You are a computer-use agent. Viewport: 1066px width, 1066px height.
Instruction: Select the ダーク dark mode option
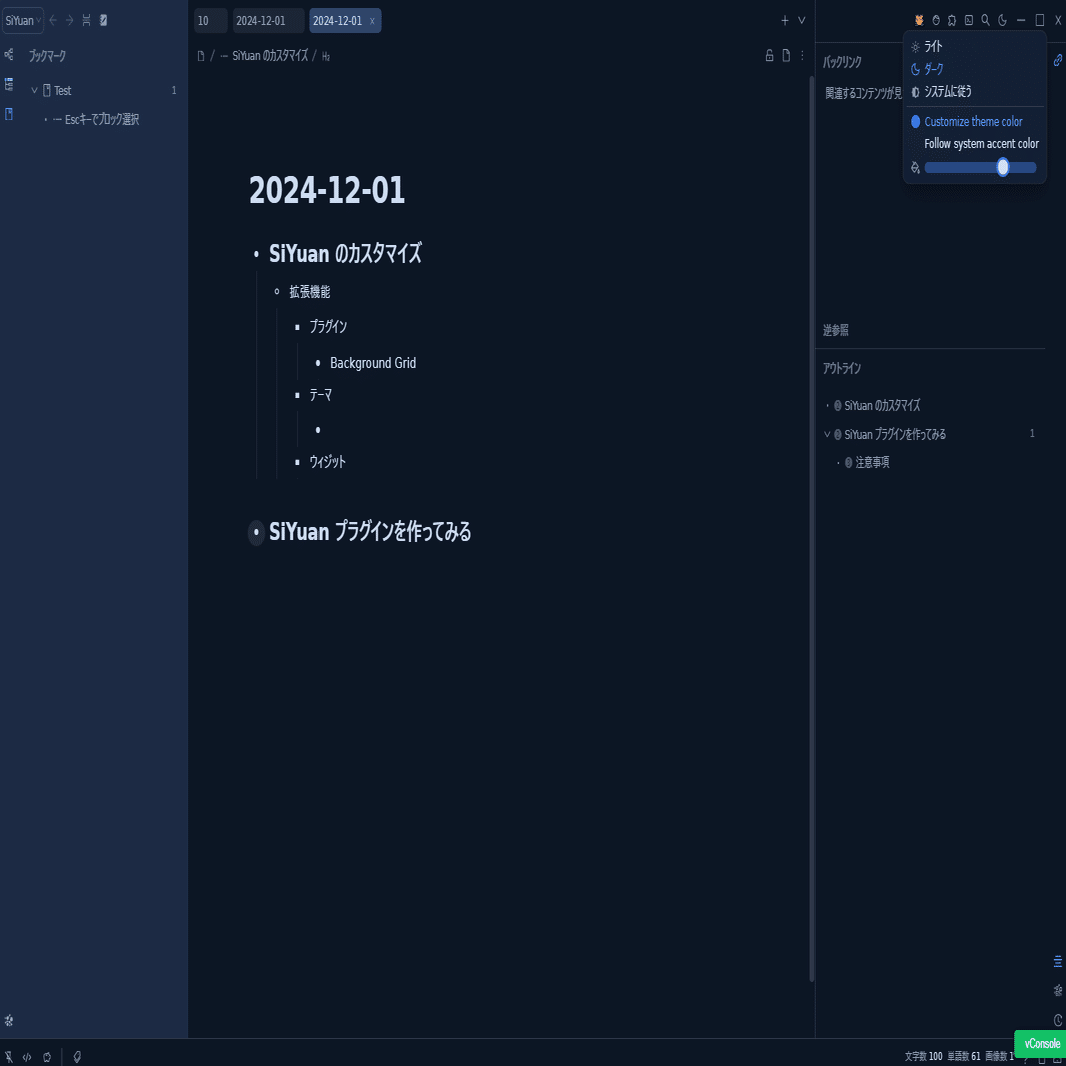pyautogui.click(x=975, y=69)
